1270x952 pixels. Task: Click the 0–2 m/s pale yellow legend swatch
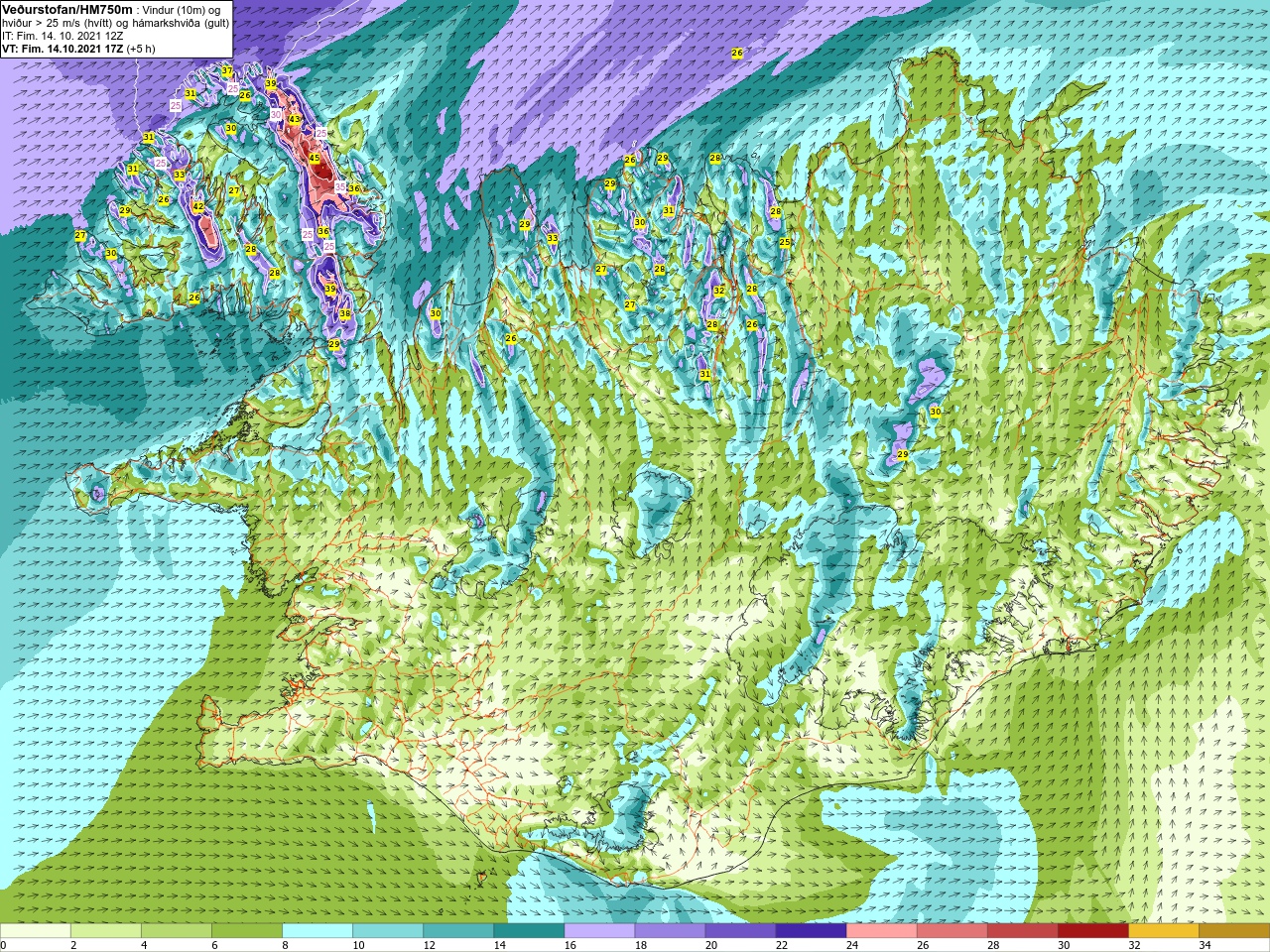coord(35,931)
